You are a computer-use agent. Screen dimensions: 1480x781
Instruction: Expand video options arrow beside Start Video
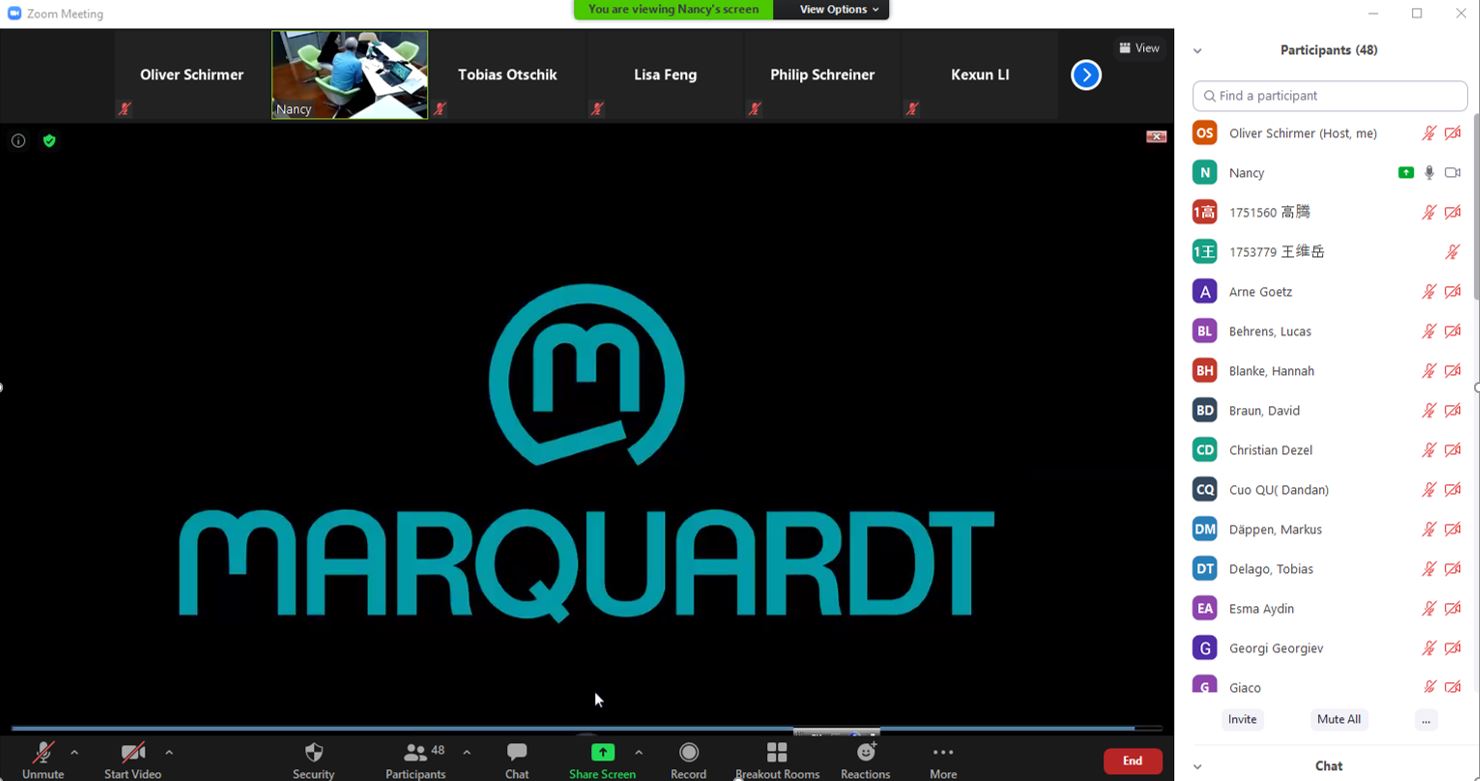click(x=168, y=752)
